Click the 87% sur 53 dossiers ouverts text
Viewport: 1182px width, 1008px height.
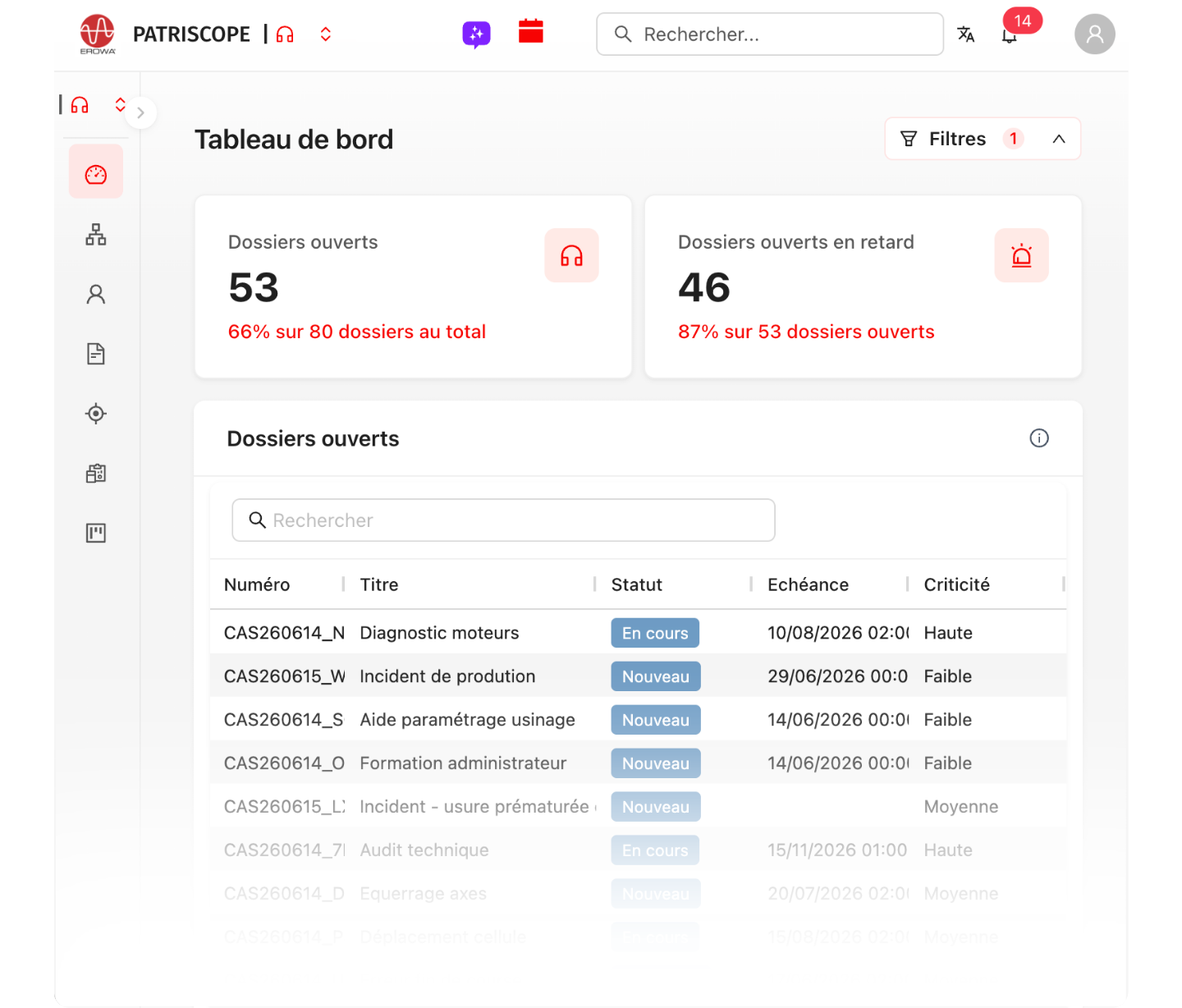coord(806,332)
